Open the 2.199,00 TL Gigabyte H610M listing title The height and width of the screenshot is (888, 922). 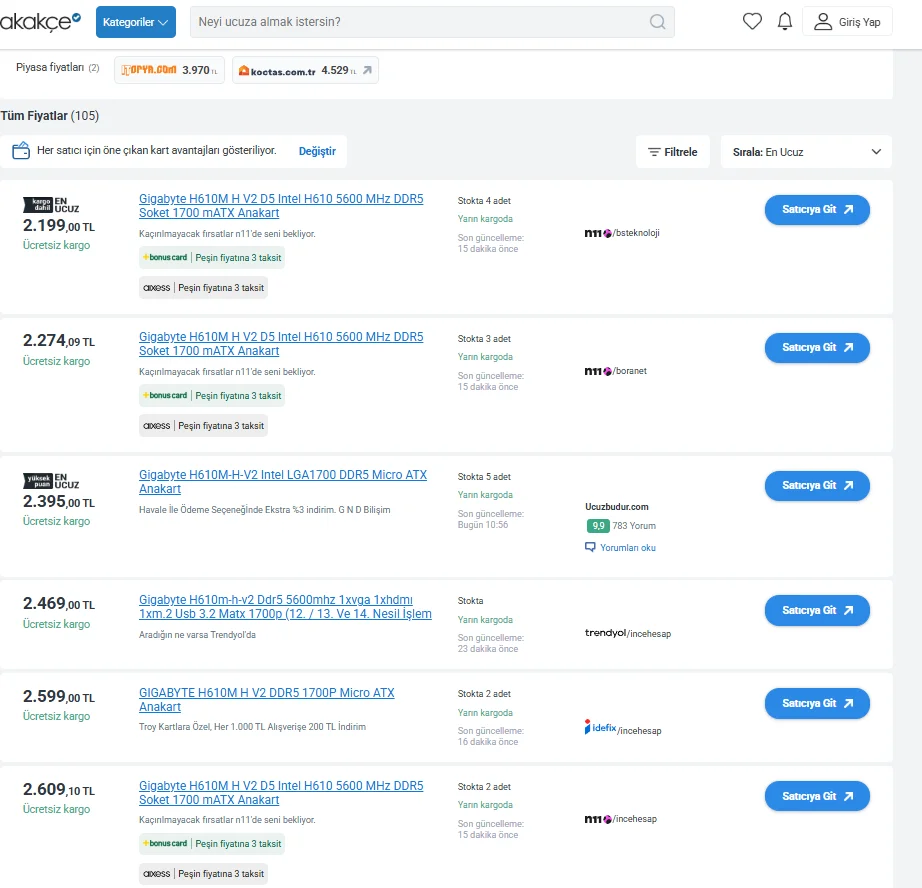281,206
